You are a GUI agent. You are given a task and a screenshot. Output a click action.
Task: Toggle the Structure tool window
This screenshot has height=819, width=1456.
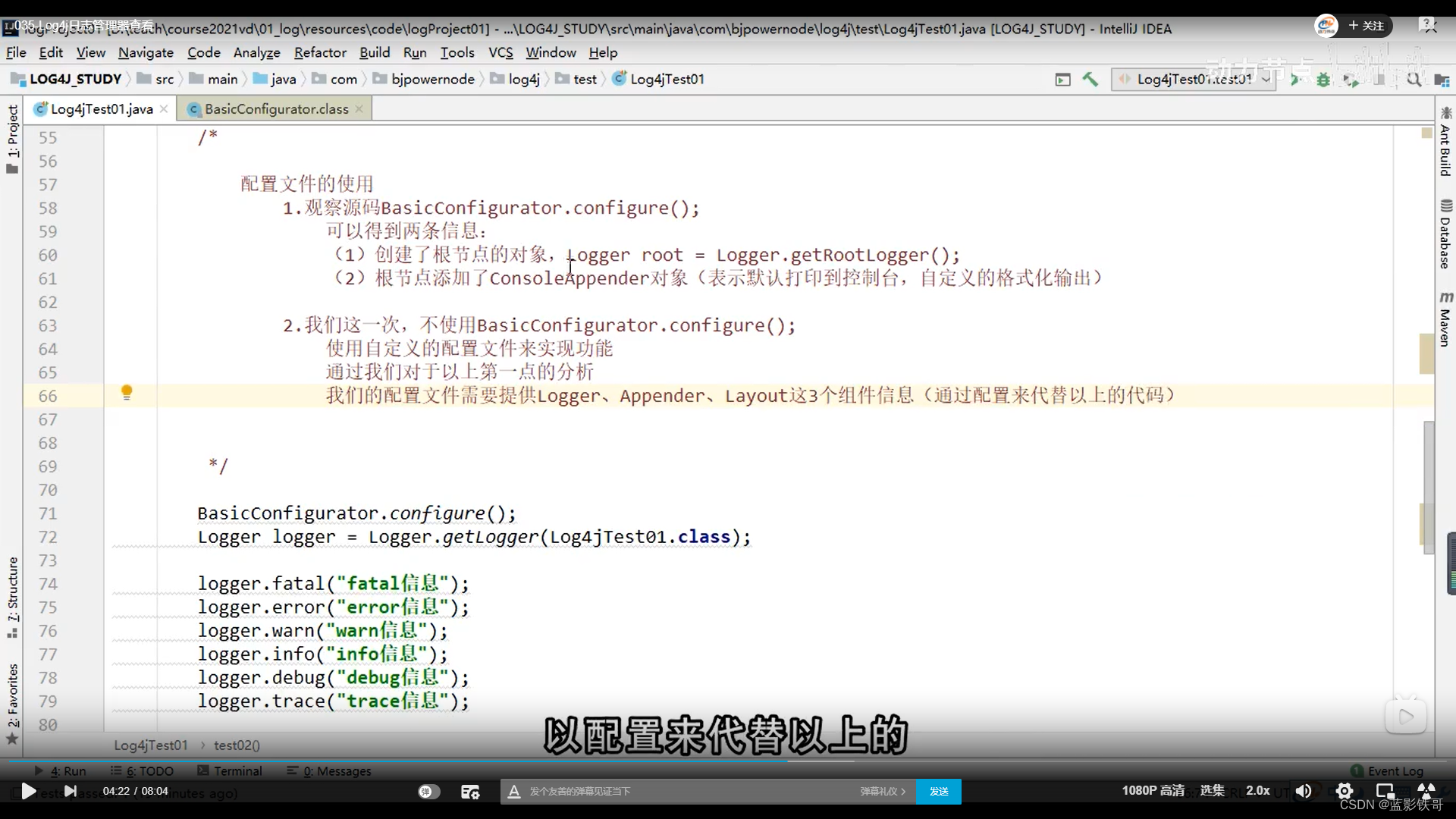click(12, 597)
